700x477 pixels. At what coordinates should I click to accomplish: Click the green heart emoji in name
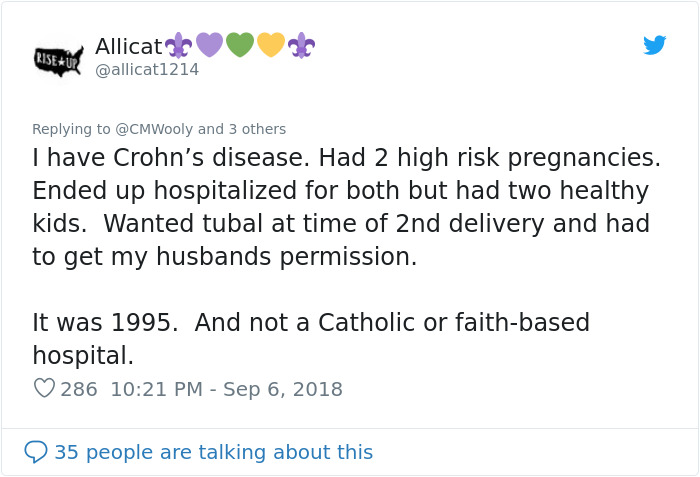(x=240, y=45)
